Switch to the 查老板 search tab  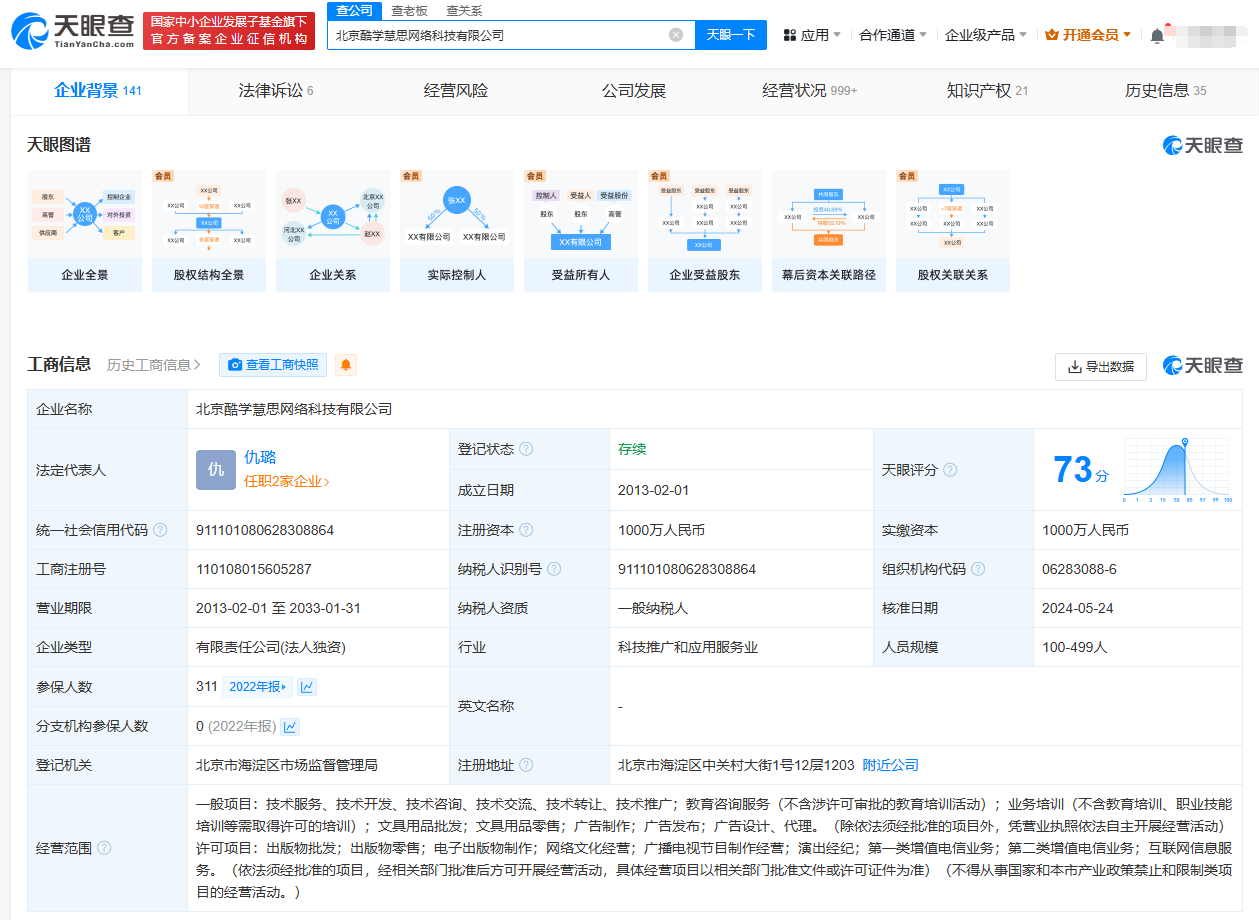pyautogui.click(x=409, y=10)
